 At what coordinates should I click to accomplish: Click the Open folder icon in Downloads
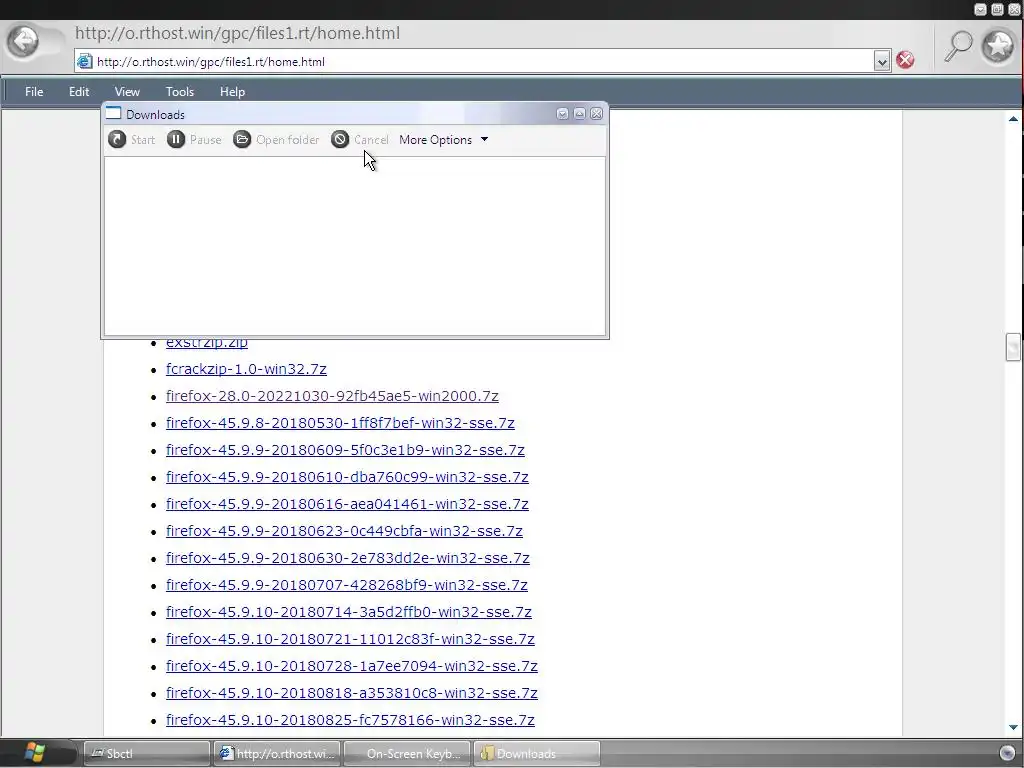(x=242, y=139)
